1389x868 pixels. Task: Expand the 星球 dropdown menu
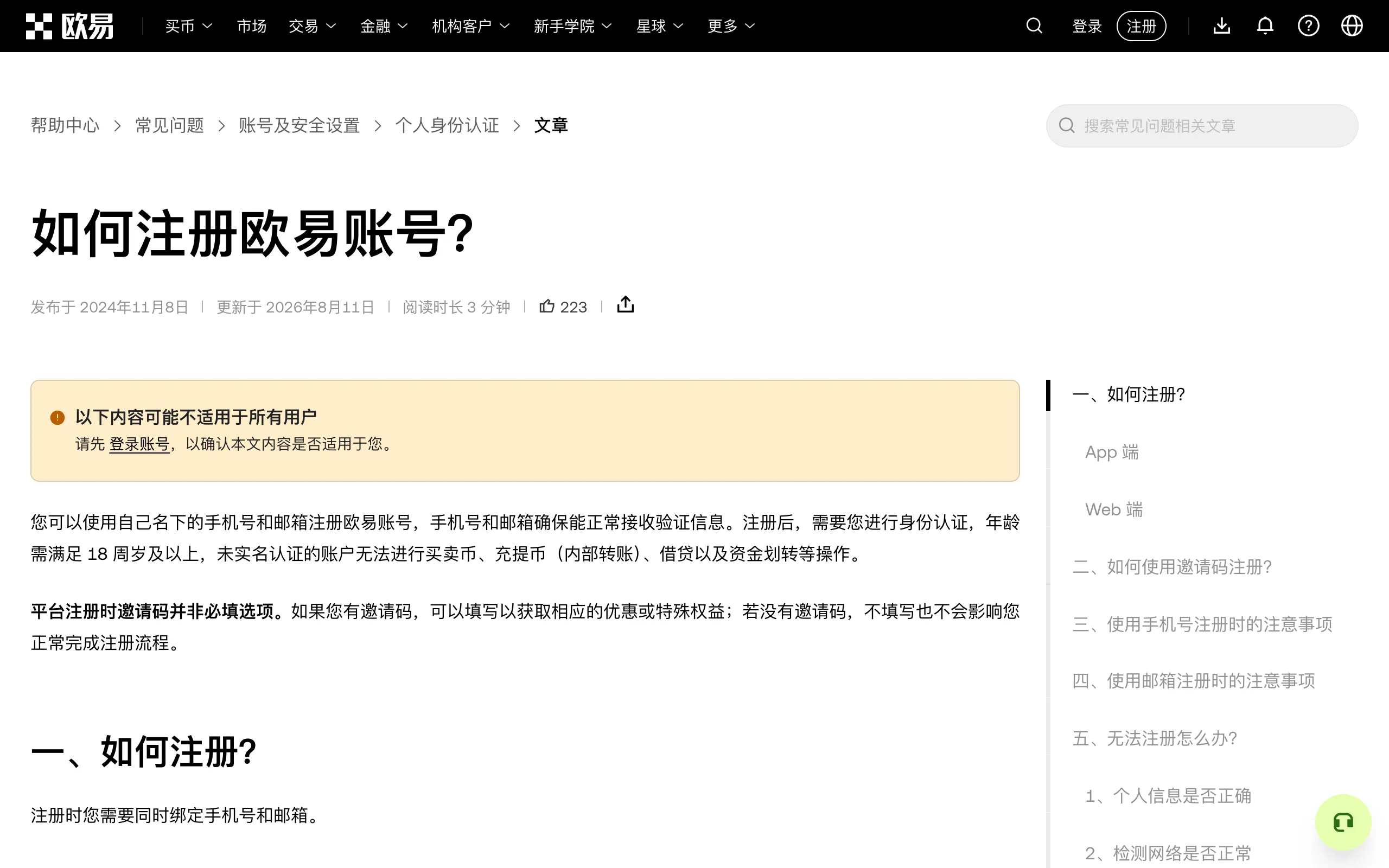pos(659,27)
